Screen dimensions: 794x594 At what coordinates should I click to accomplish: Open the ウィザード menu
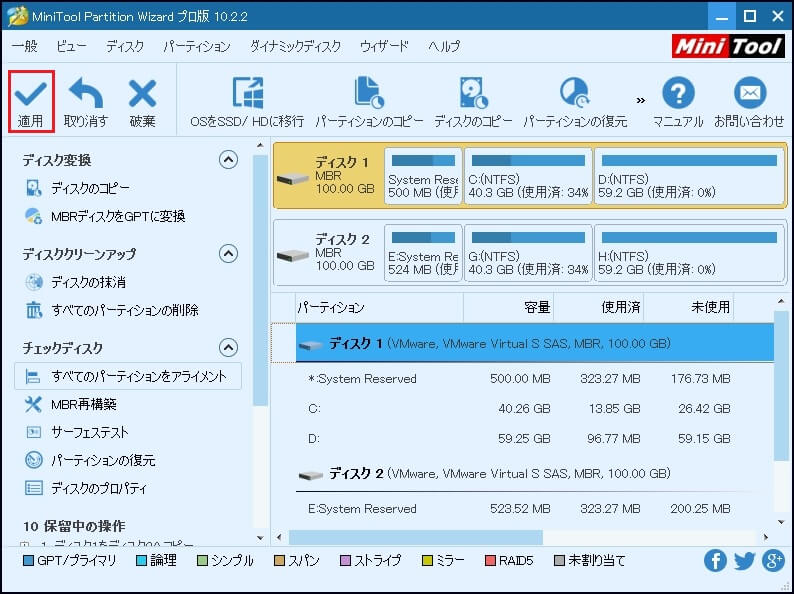[384, 47]
